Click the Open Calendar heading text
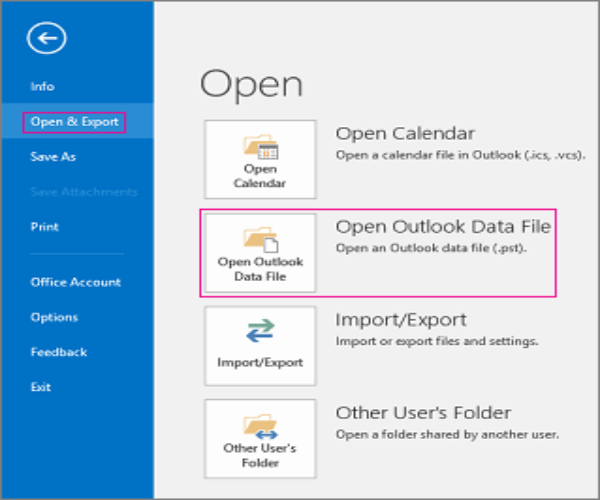600x500 pixels. (405, 134)
